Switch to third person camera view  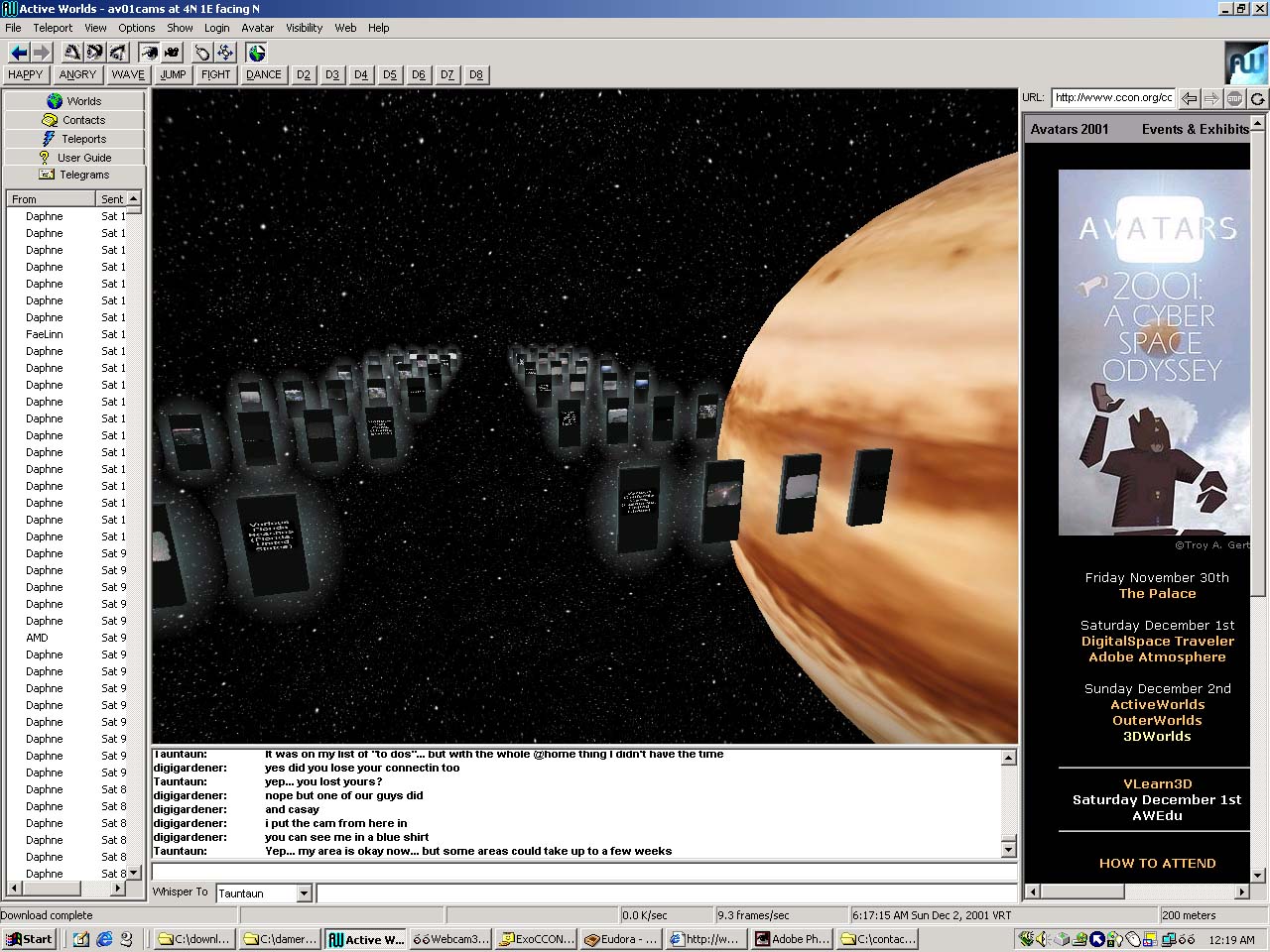tap(172, 53)
